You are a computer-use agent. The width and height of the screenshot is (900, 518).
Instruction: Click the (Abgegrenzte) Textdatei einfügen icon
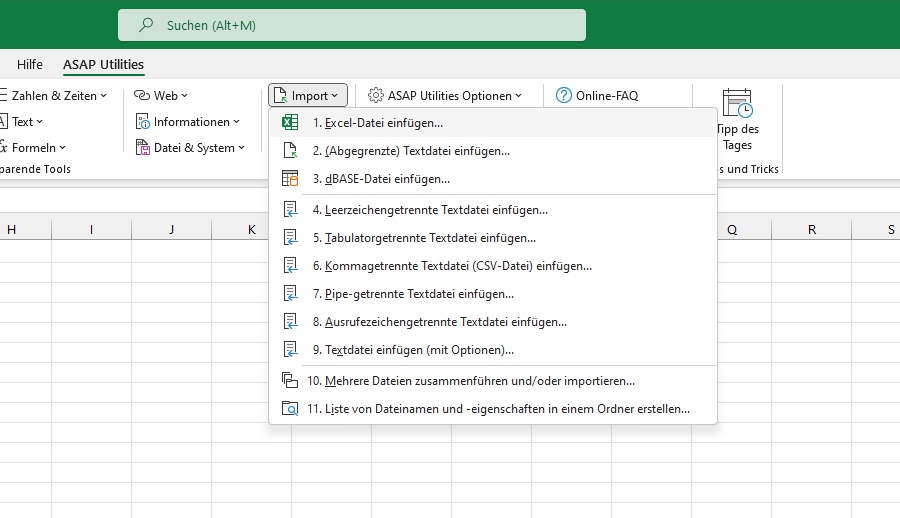290,150
